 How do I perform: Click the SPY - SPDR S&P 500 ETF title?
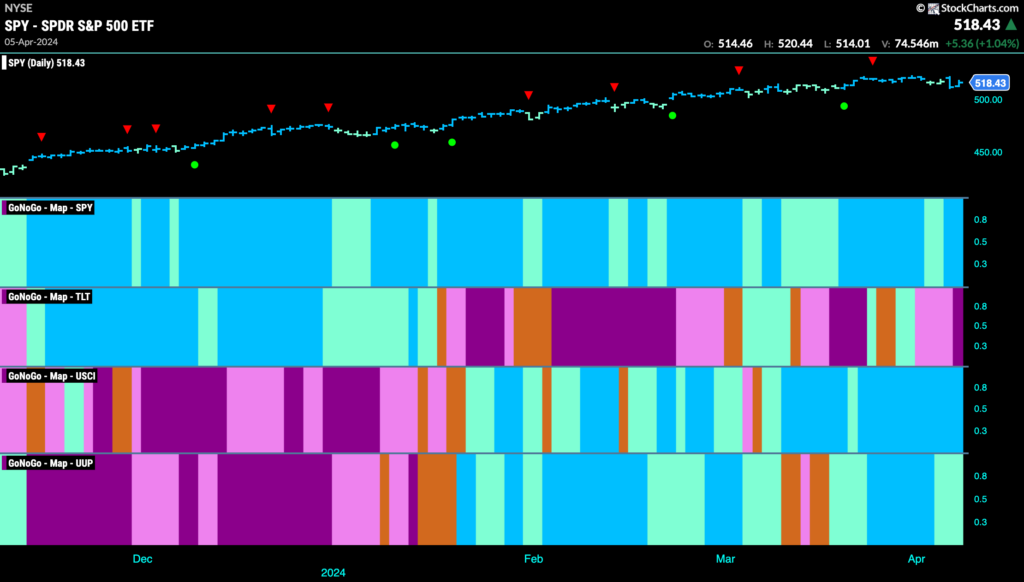[x=79, y=25]
